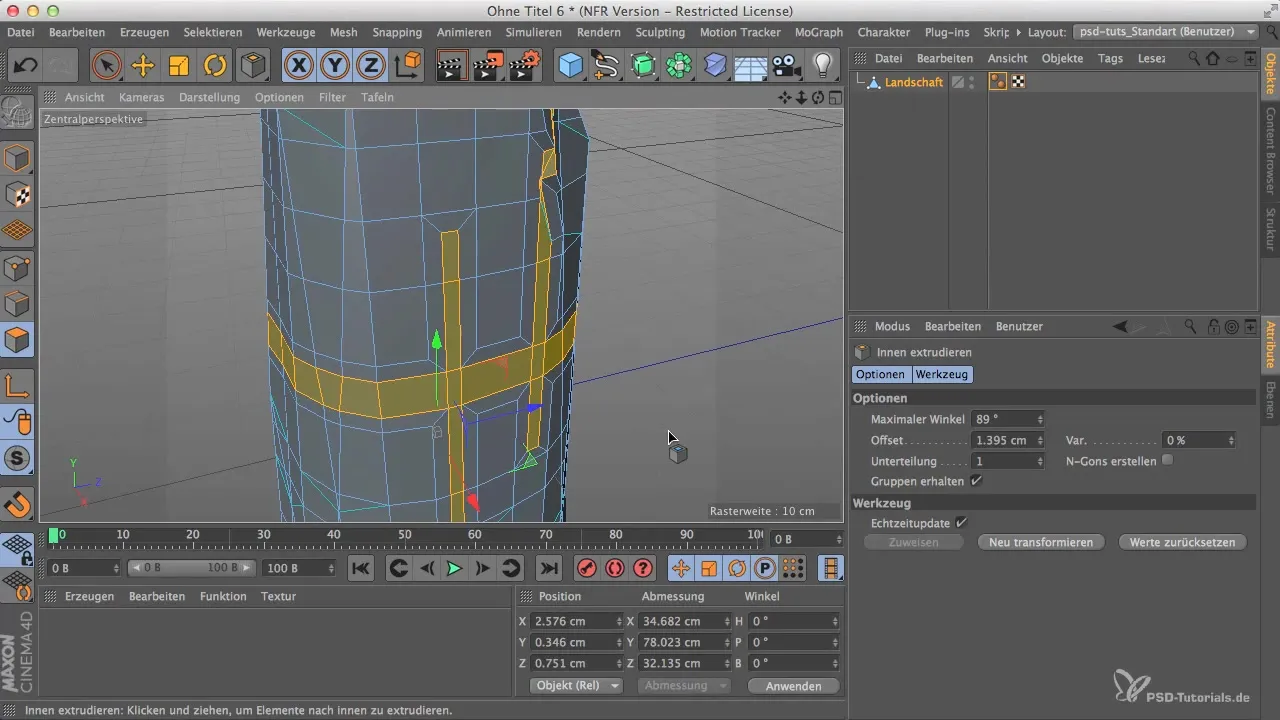Select the Rotate tool
Image resolution: width=1280 pixels, height=720 pixels.
[215, 66]
